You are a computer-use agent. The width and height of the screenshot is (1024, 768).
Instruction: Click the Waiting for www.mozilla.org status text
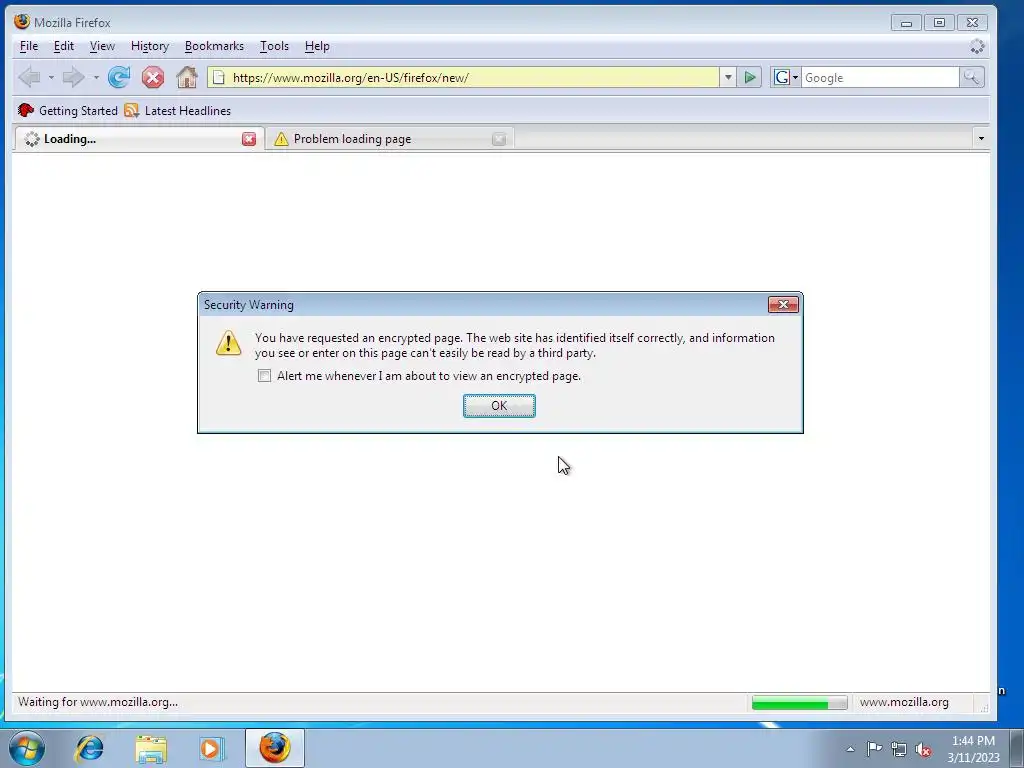pos(98,702)
